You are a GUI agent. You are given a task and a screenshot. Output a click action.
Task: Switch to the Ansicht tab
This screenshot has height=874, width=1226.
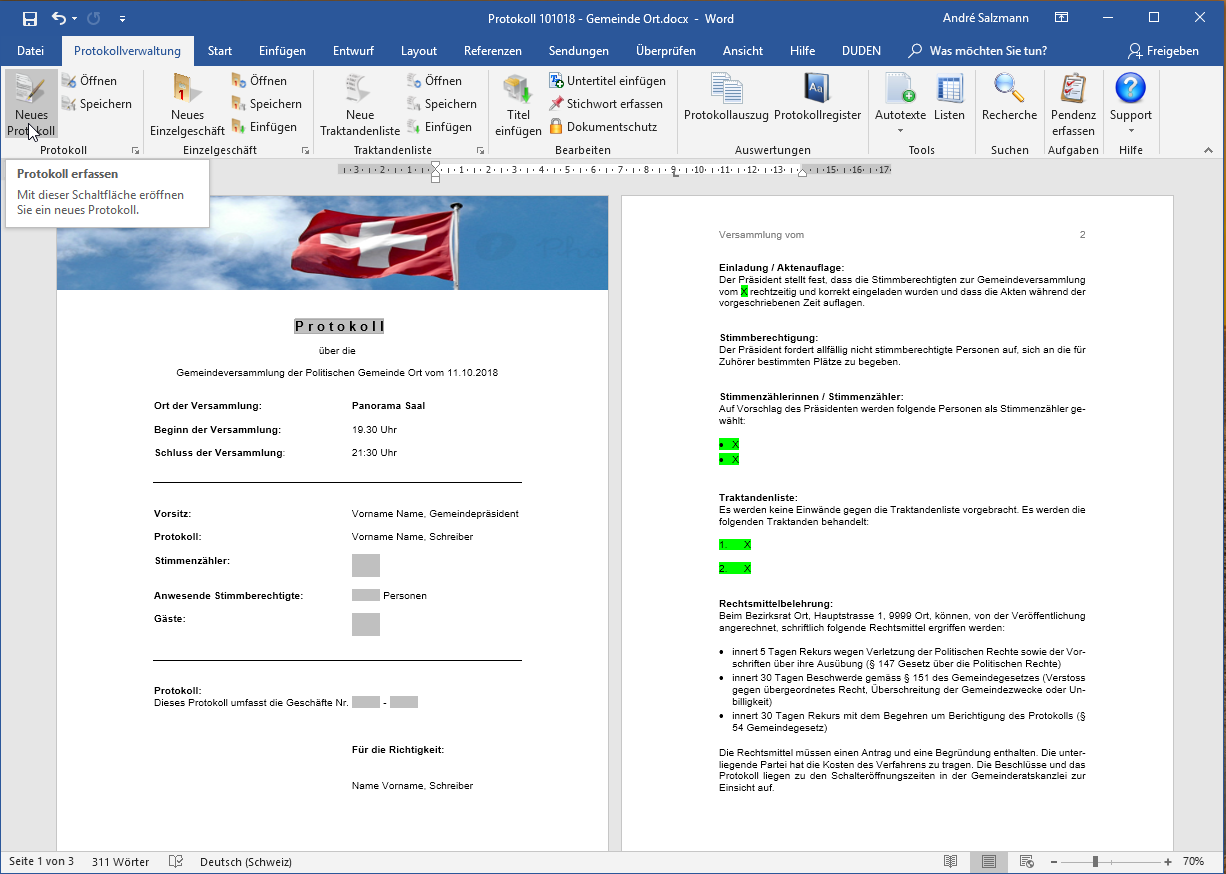pyautogui.click(x=743, y=51)
